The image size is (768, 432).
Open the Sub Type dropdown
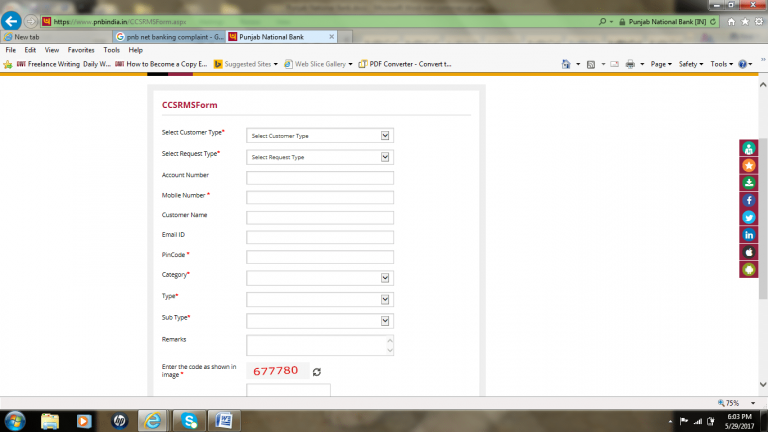click(320, 320)
